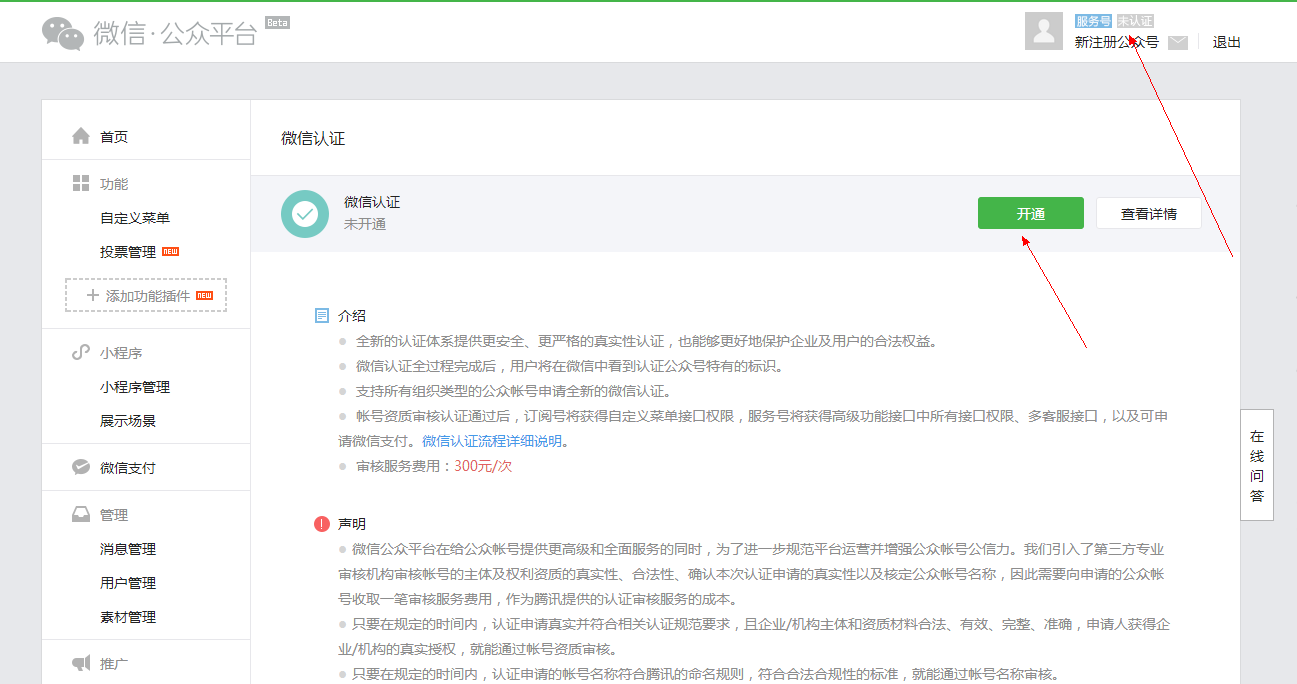Click the green 开通 button

coord(1031,213)
